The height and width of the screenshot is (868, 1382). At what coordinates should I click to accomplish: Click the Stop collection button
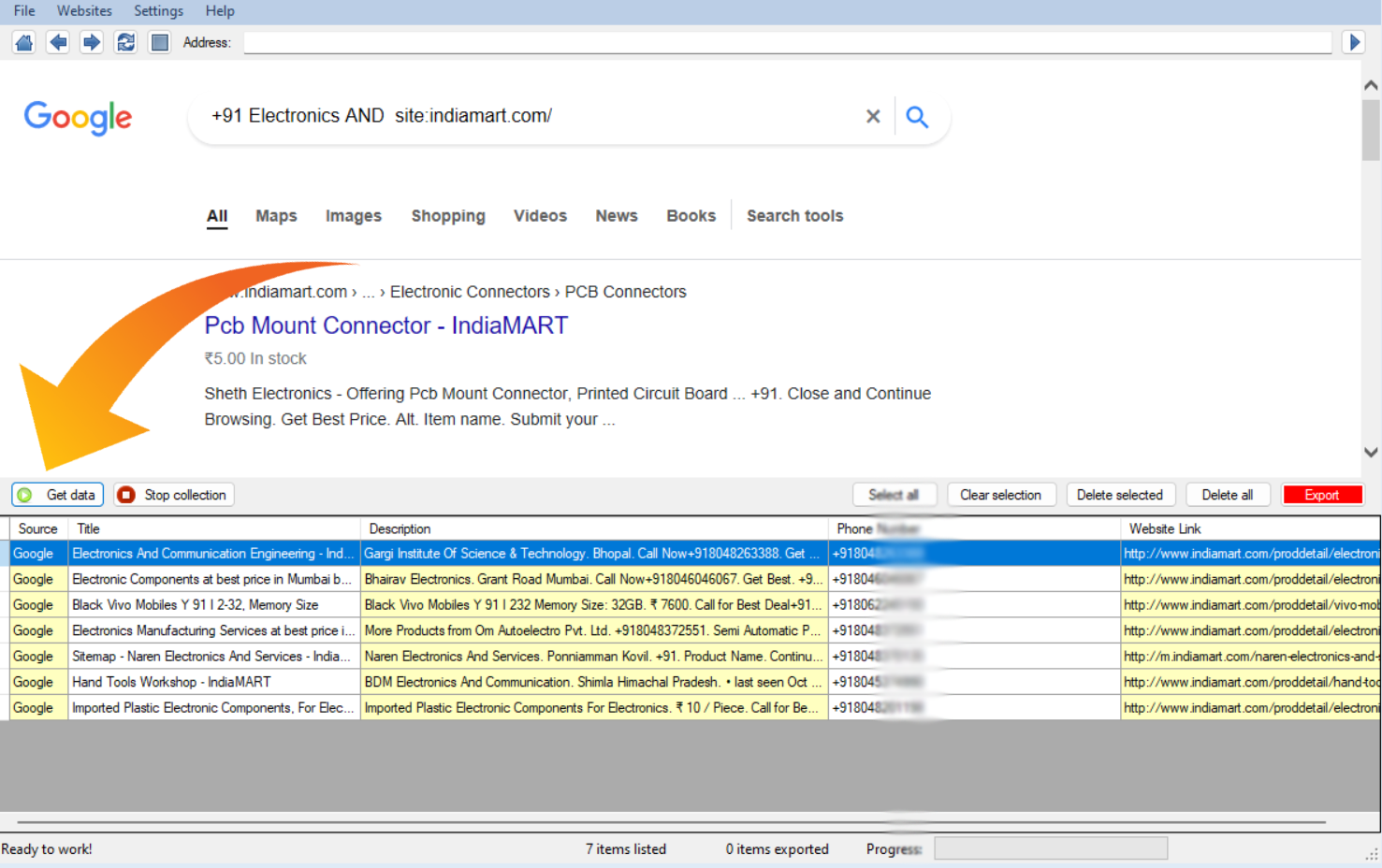[x=174, y=495]
